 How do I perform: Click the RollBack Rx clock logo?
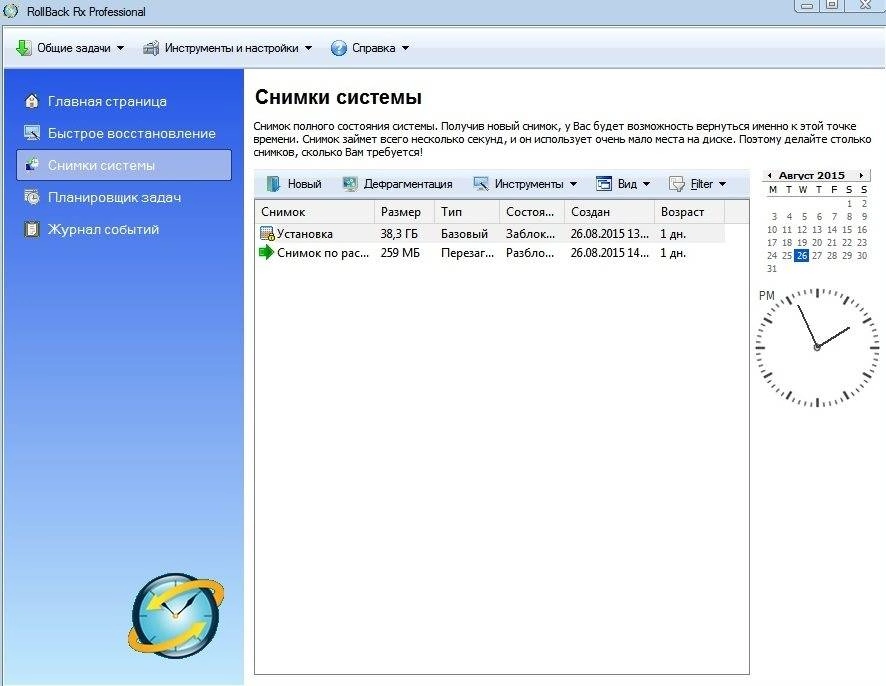[x=176, y=616]
